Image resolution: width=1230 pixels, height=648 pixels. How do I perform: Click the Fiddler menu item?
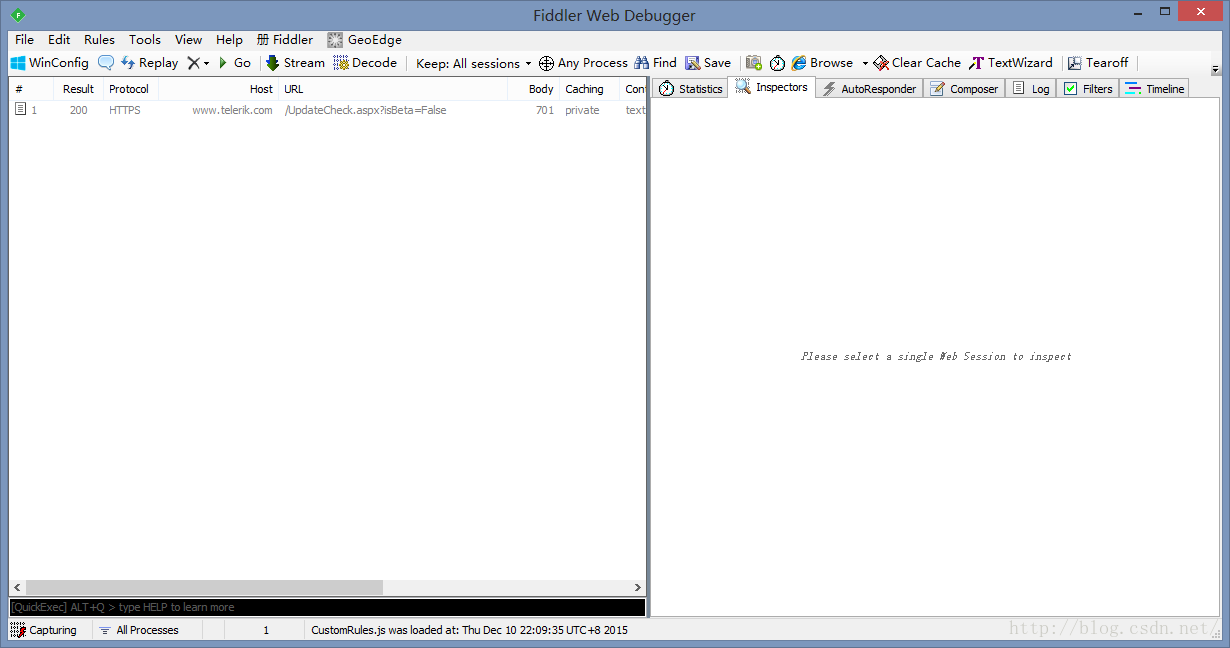coord(285,40)
